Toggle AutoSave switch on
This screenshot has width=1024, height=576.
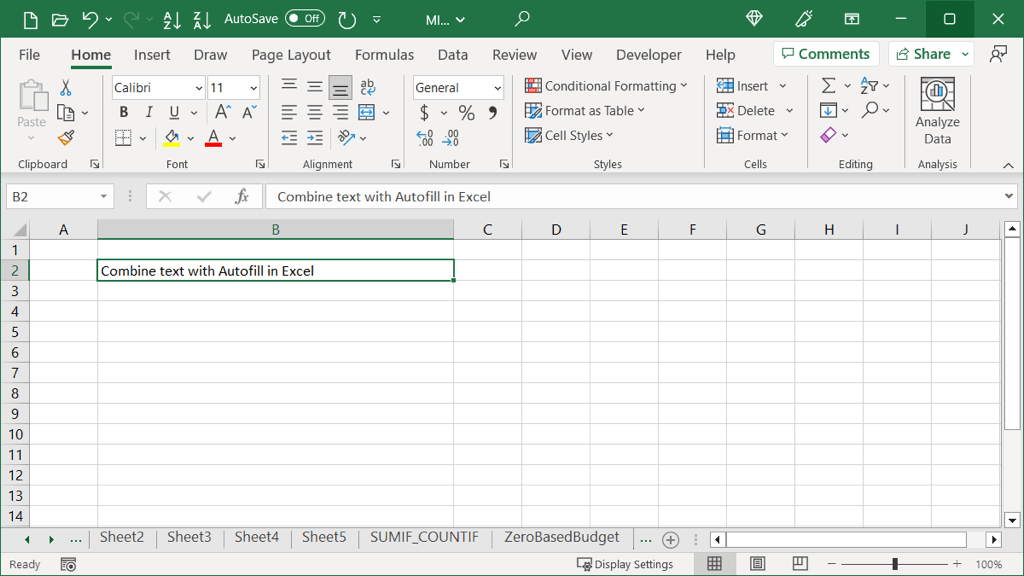pyautogui.click(x=305, y=19)
